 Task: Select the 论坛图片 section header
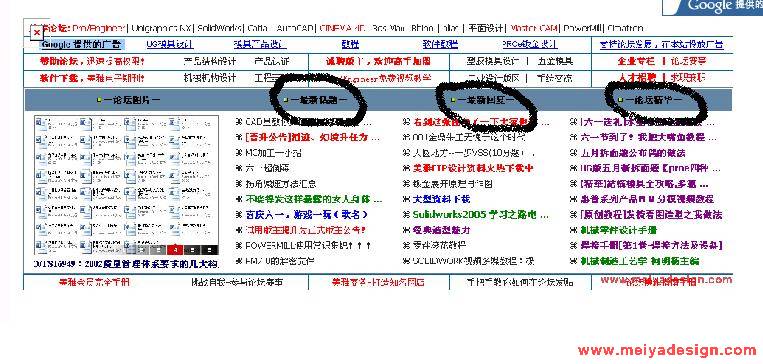point(131,100)
